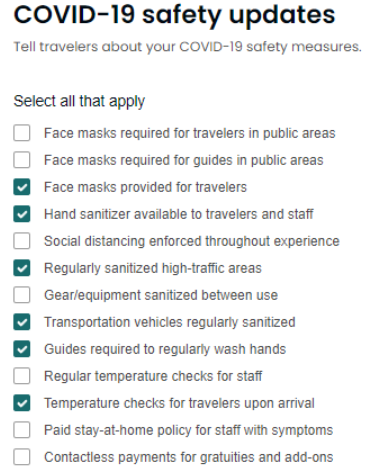The width and height of the screenshot is (371, 474).
Task: Click the 'Face masks provided for travelers' label
Action: point(145,187)
